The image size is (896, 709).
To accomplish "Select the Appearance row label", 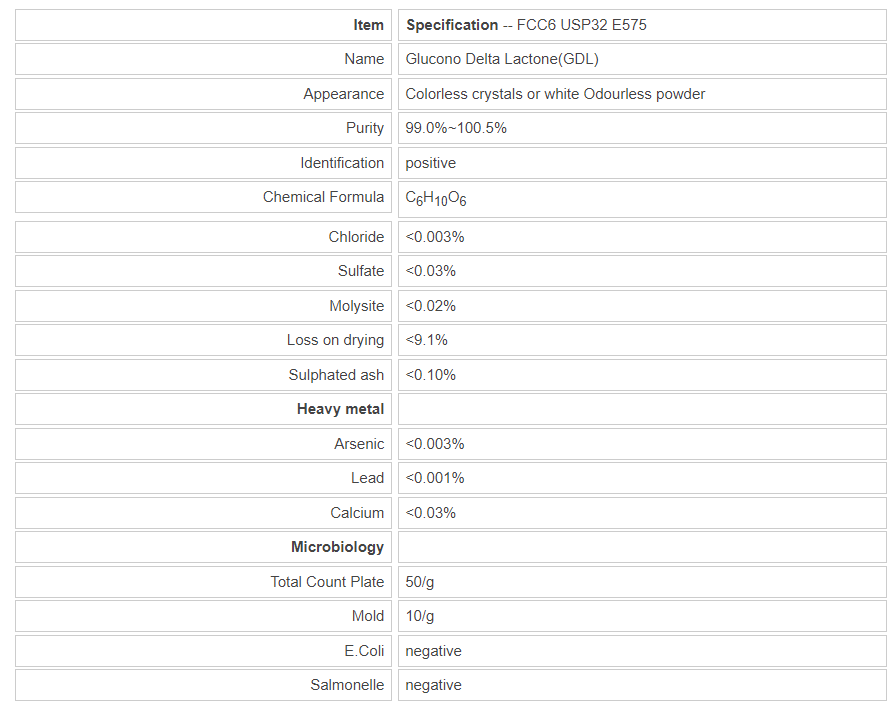I will 343,94.
